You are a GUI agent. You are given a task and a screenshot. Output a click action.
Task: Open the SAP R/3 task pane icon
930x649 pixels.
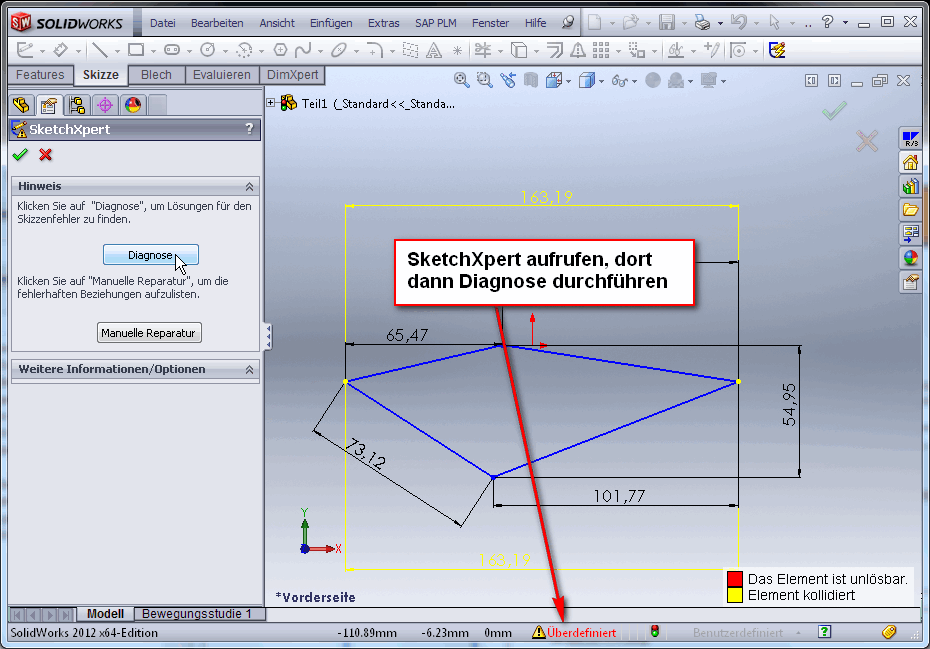[910, 138]
